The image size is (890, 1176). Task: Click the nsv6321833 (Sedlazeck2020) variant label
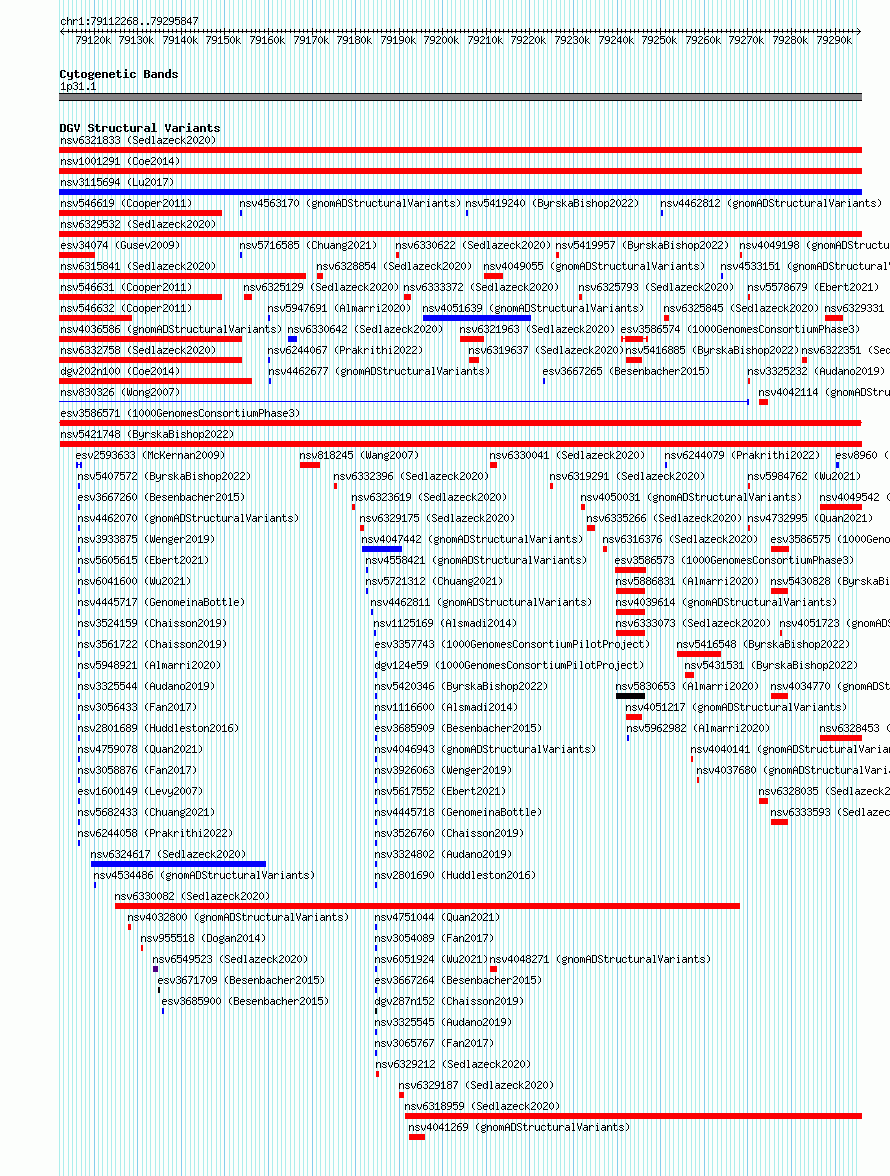tap(138, 140)
